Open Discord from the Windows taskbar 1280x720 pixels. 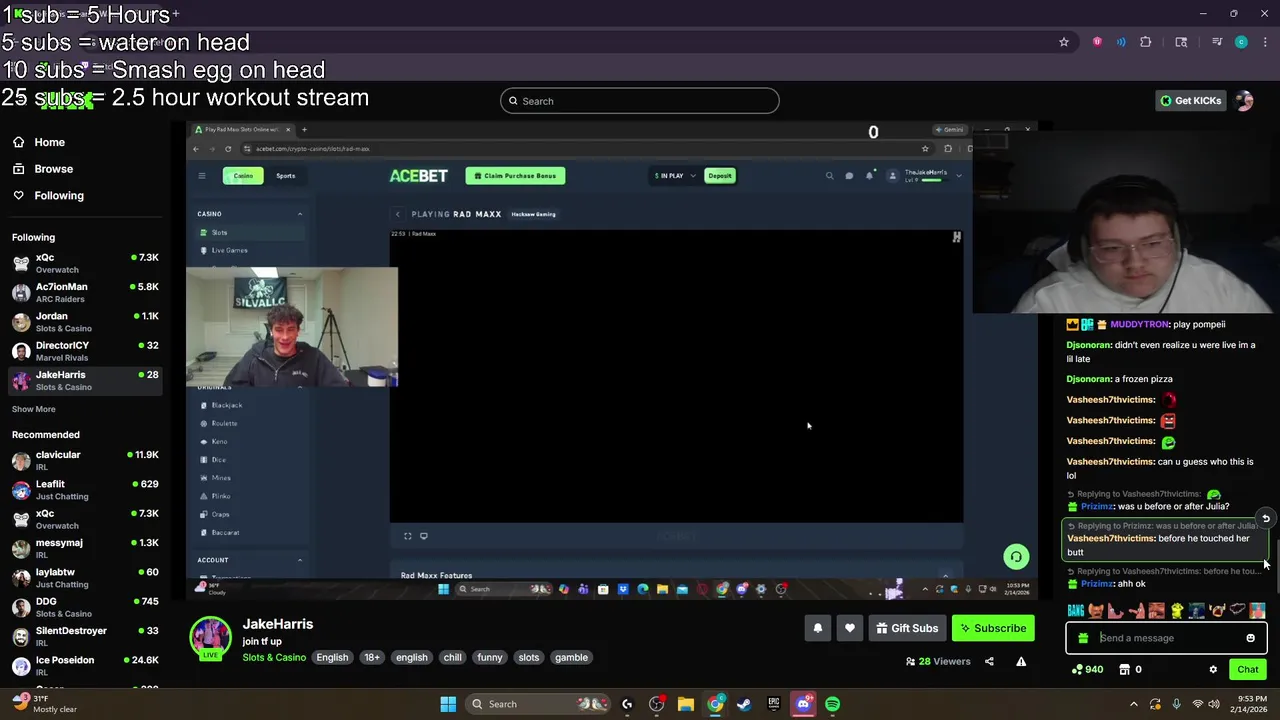point(803,704)
